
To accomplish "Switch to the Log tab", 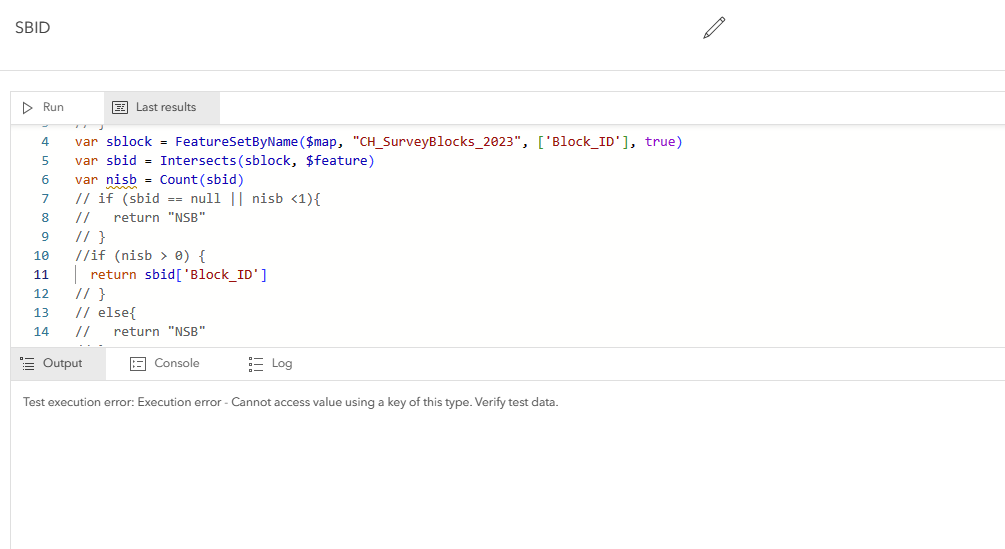I will (x=281, y=363).
